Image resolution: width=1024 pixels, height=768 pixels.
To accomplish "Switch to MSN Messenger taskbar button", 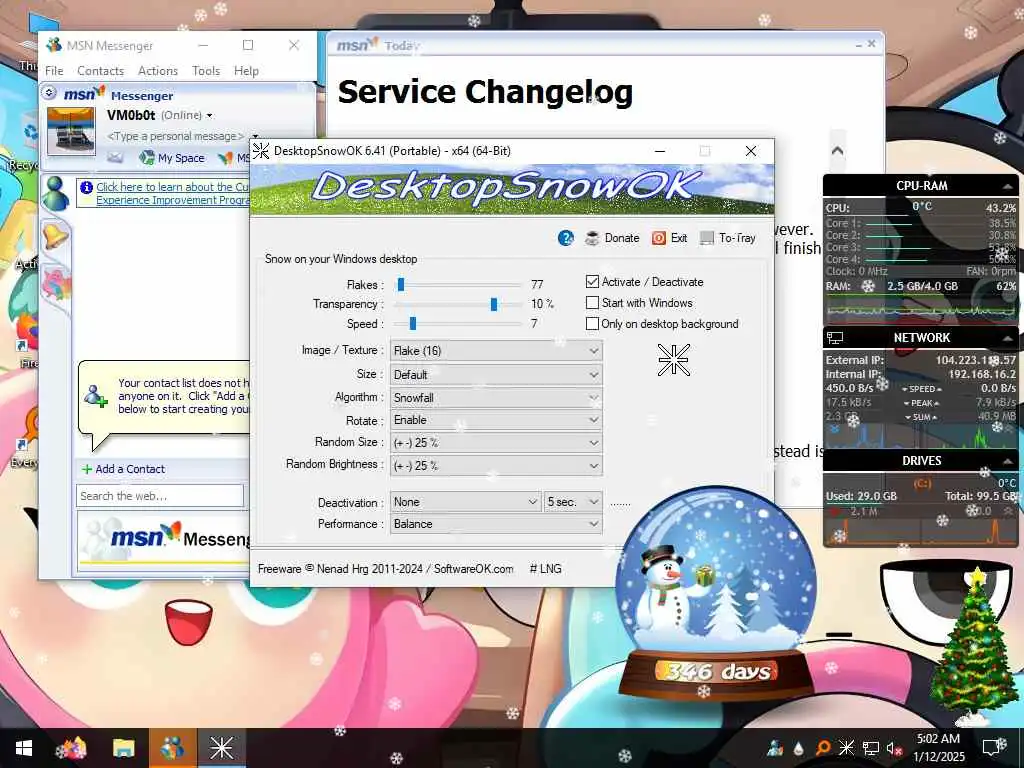I will [172, 748].
